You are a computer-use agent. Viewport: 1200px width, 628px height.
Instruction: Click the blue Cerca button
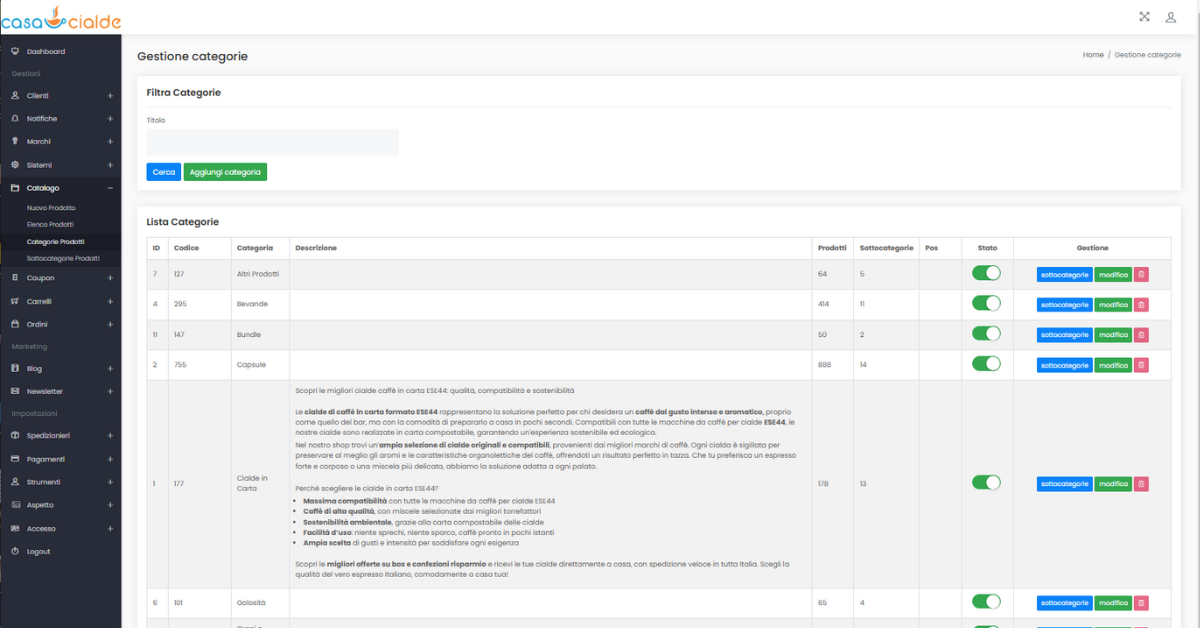(163, 172)
